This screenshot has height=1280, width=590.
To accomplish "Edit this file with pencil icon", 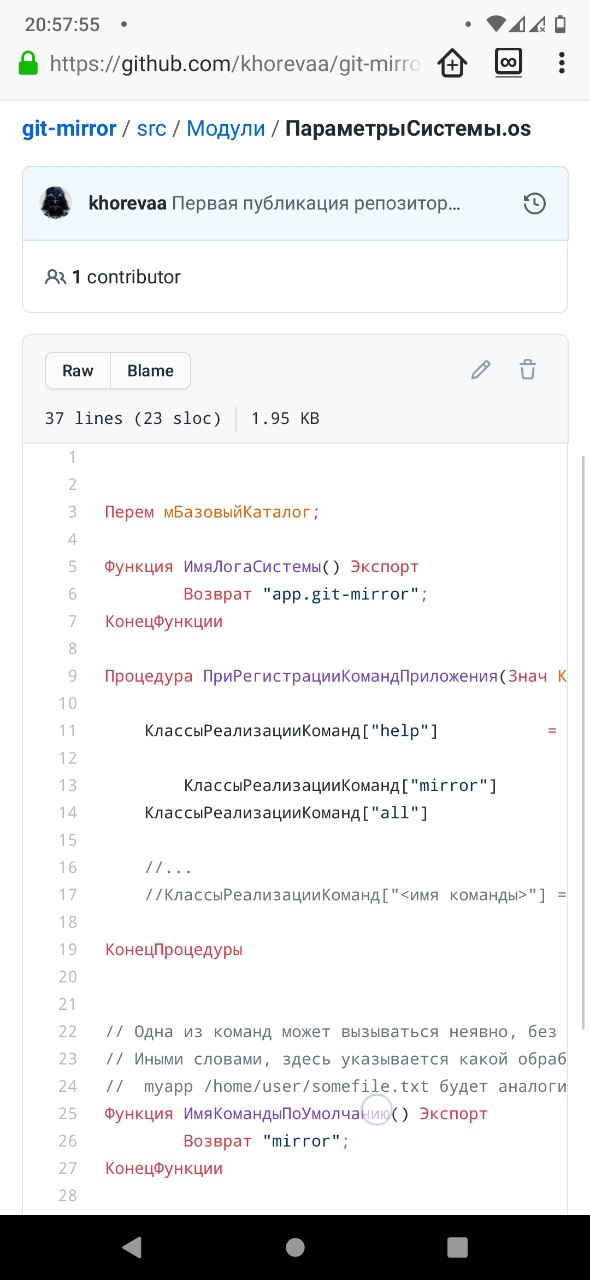I will (481, 370).
